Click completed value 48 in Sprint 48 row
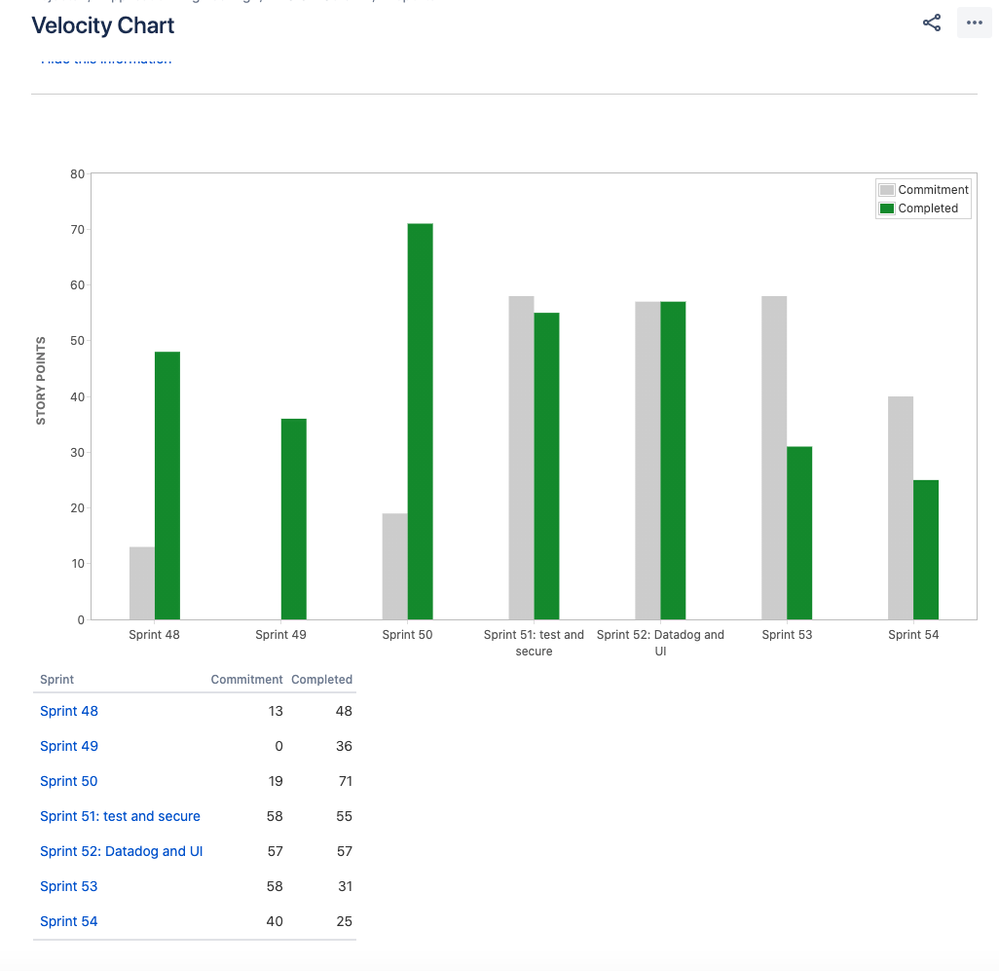The height and width of the screenshot is (971, 999). (344, 711)
